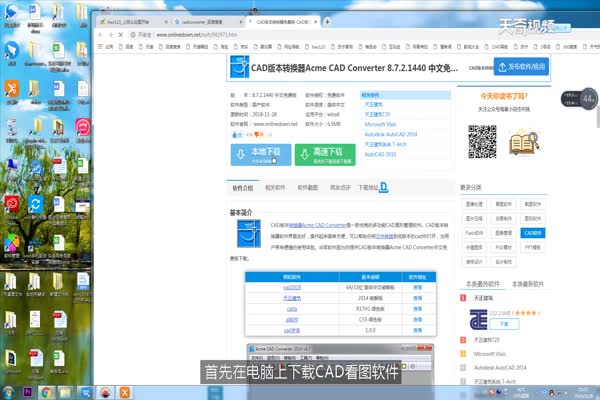Click the blue publish software (发布软件) button
600x400 pixels.
coord(521,67)
